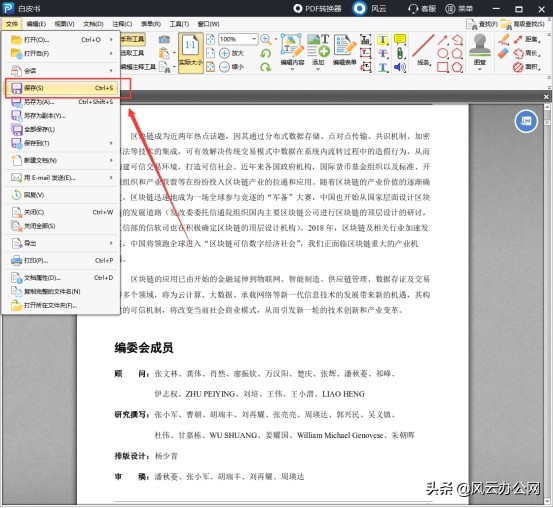Screen dimensions: 553x508
Task: Expand the 导出 export submenu arrow
Action: [111, 243]
